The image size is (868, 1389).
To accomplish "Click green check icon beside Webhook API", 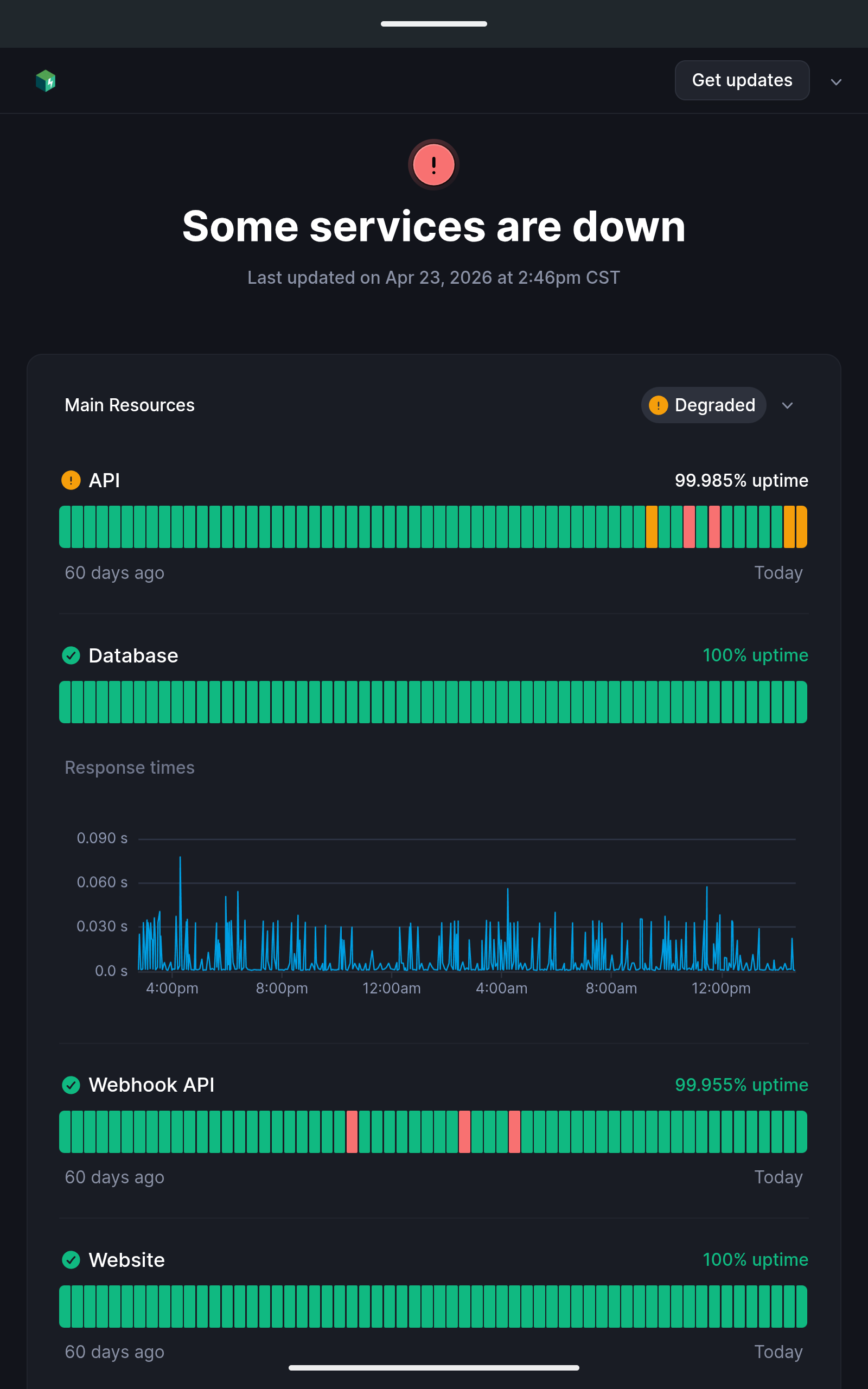I will (x=71, y=1084).
